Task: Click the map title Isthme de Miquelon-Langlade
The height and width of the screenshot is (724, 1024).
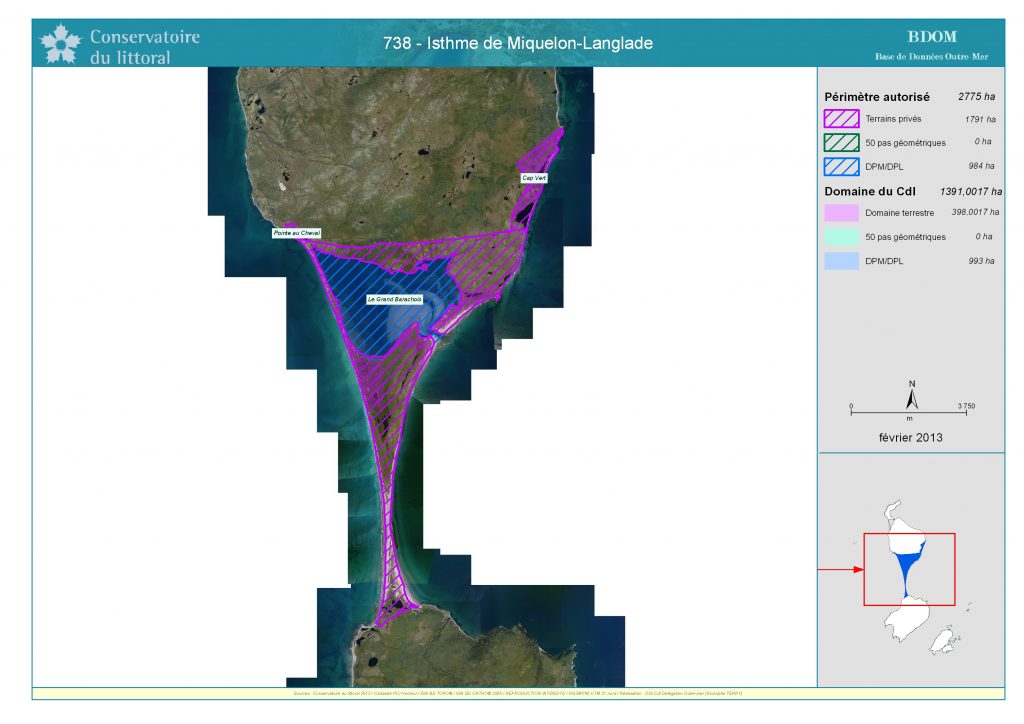Action: [x=517, y=43]
